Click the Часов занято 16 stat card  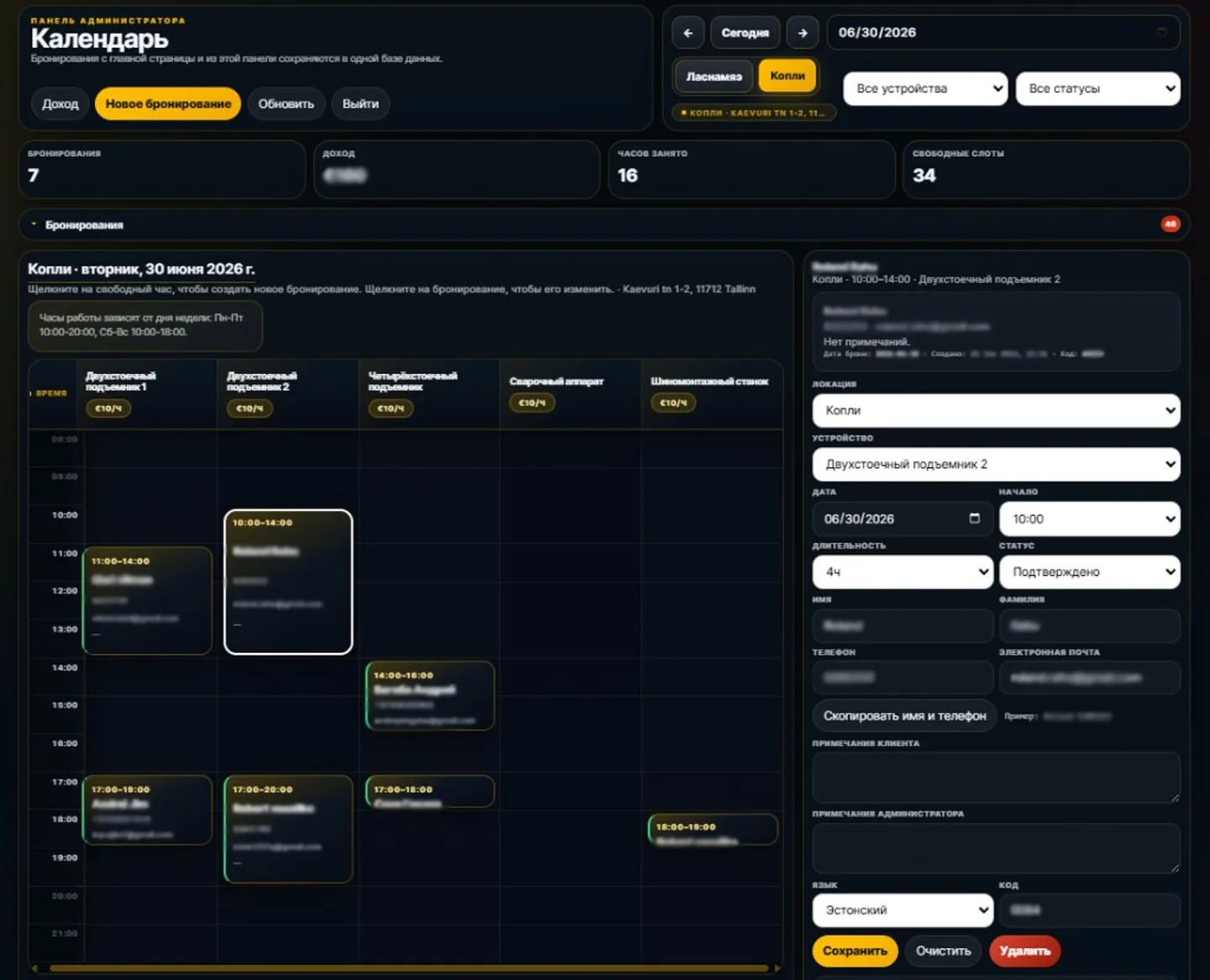pos(751,169)
